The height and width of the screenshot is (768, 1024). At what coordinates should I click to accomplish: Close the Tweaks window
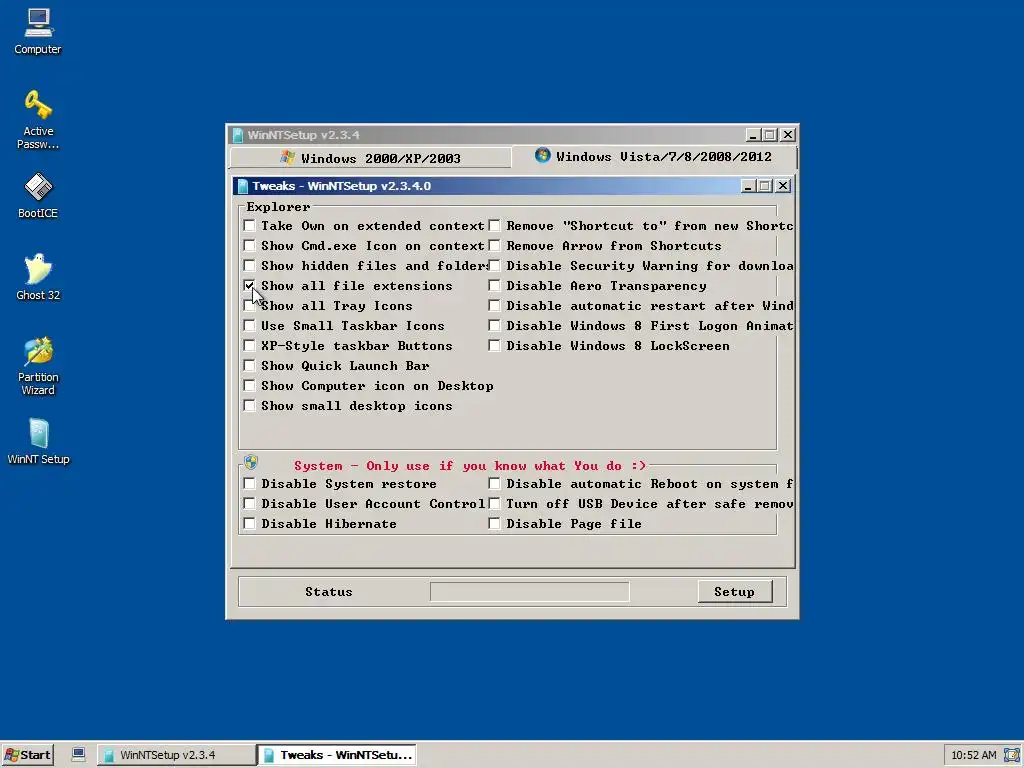[783, 186]
